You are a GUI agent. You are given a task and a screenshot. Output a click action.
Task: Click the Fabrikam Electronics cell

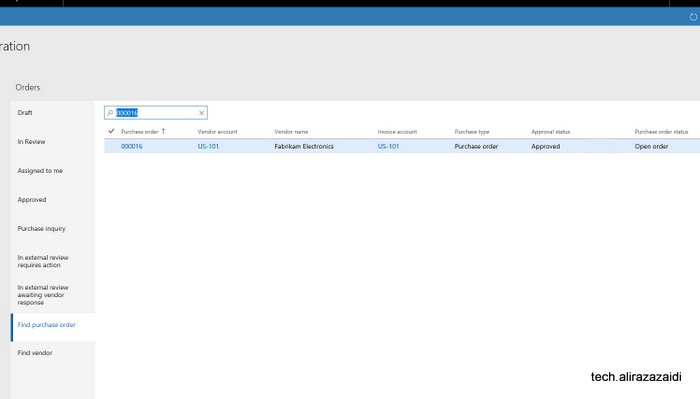pos(304,146)
